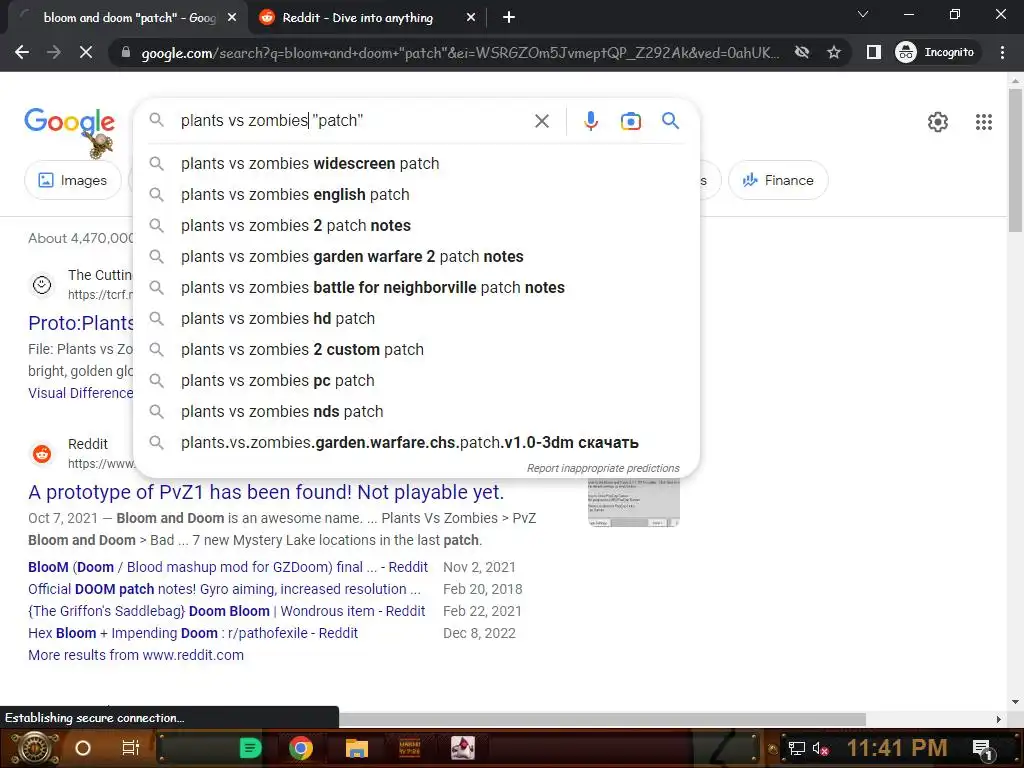Viewport: 1024px width, 768px height.
Task: Choose suggestion garden.warfare.chs.patch.v1.0-3dm скачать
Action: pos(416,443)
